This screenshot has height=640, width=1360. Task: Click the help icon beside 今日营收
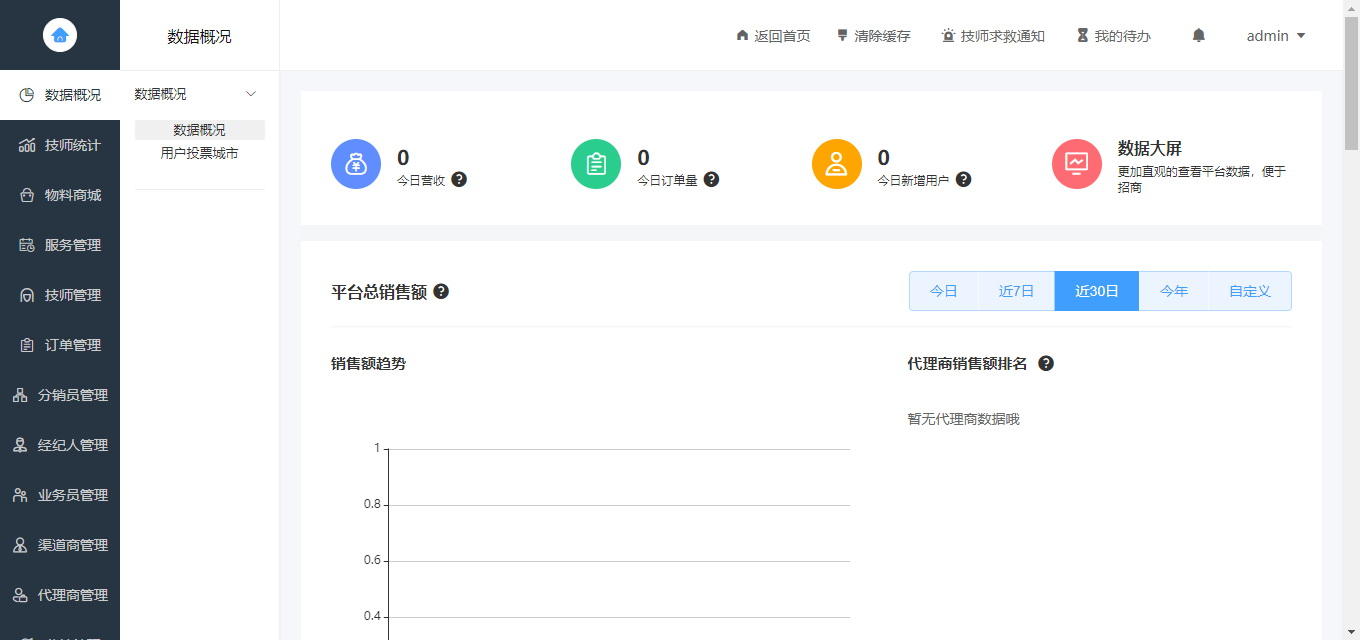coord(459,179)
